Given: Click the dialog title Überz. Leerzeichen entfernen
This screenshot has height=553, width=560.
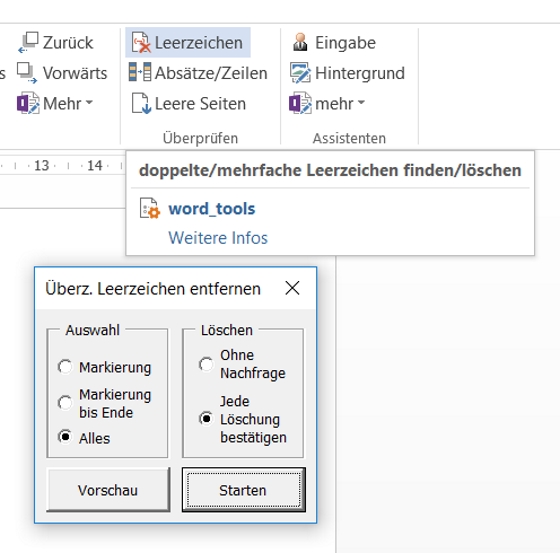Looking at the screenshot, I should (x=153, y=289).
